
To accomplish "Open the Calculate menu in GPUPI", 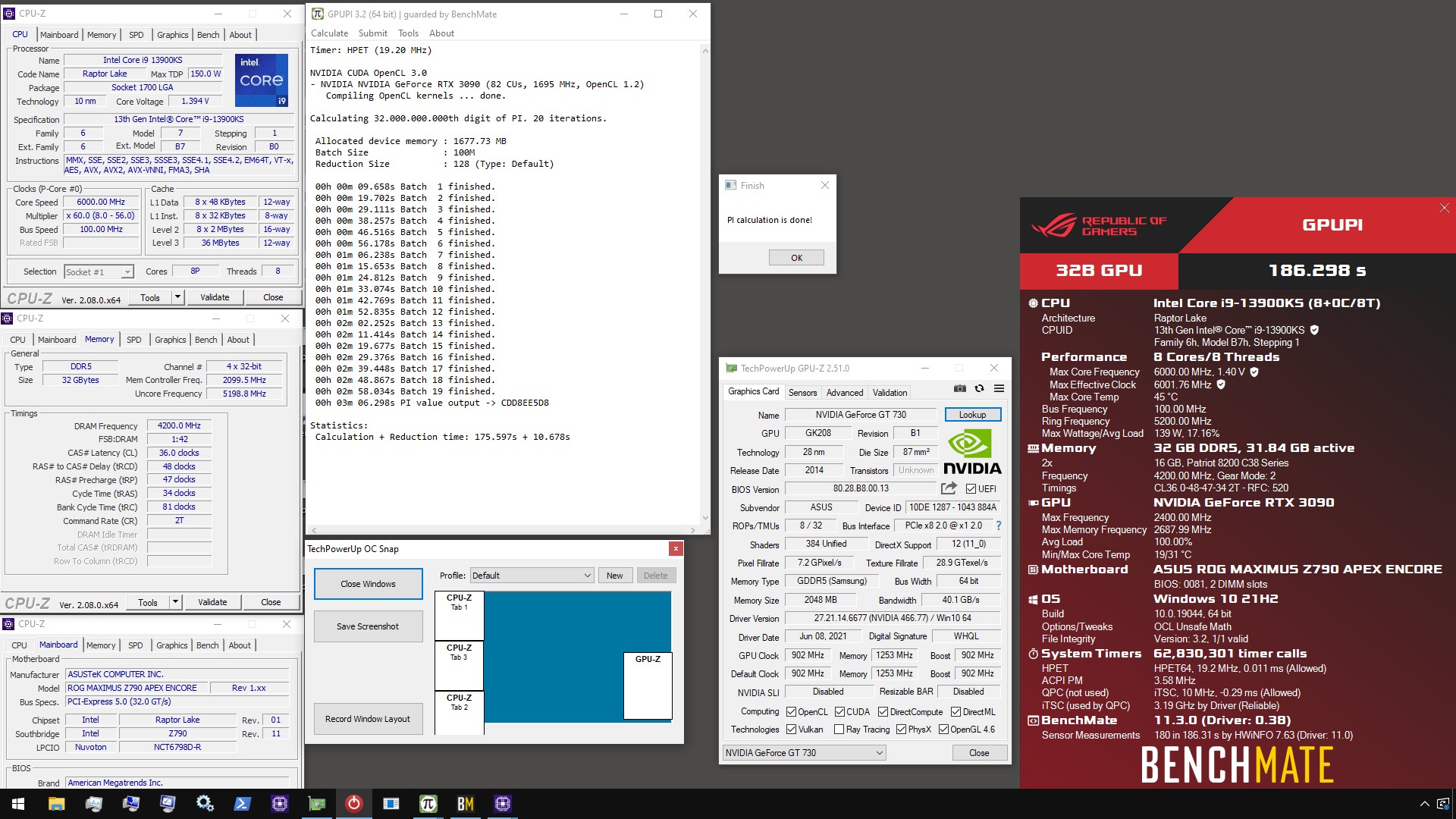I will point(329,33).
